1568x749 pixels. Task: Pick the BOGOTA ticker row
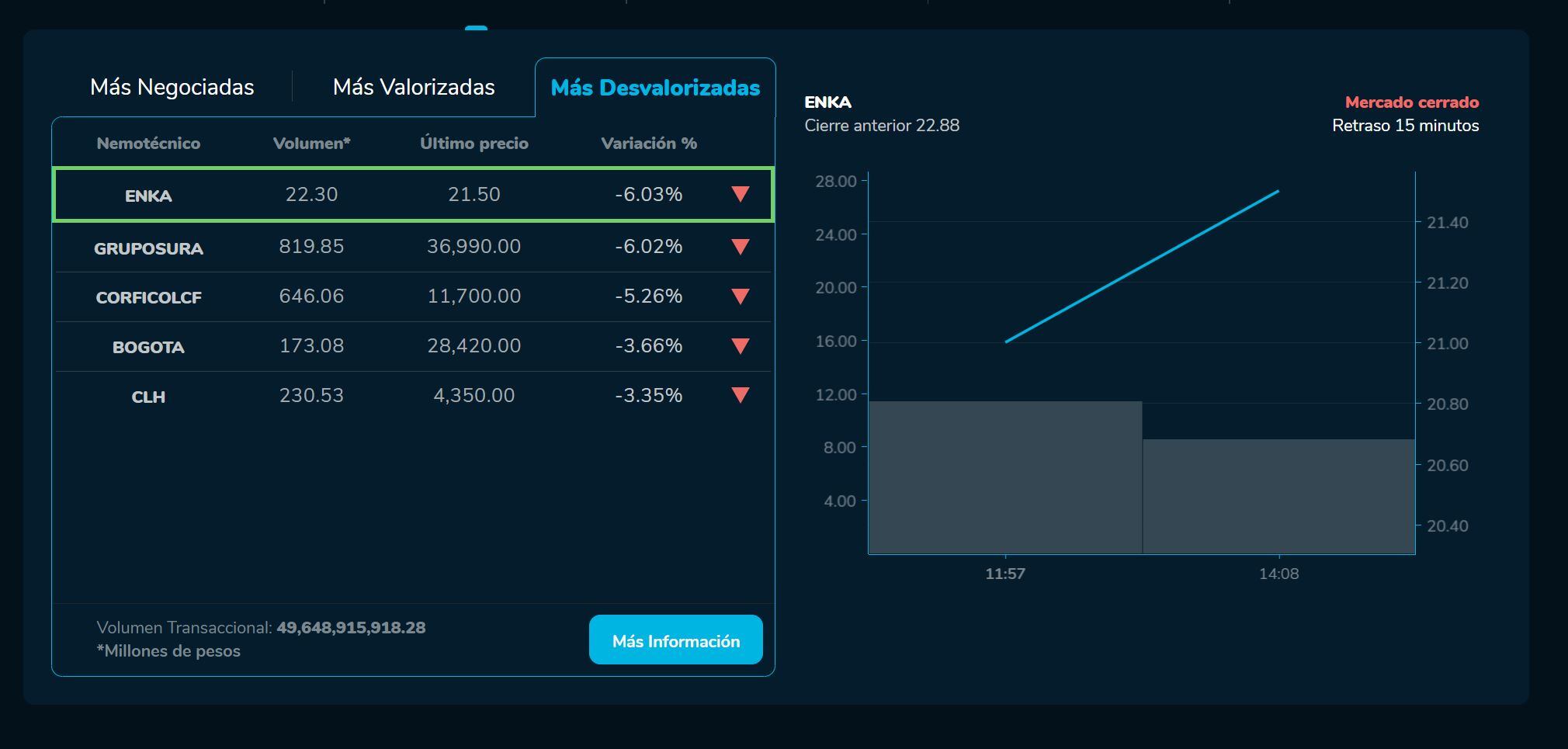pos(148,348)
